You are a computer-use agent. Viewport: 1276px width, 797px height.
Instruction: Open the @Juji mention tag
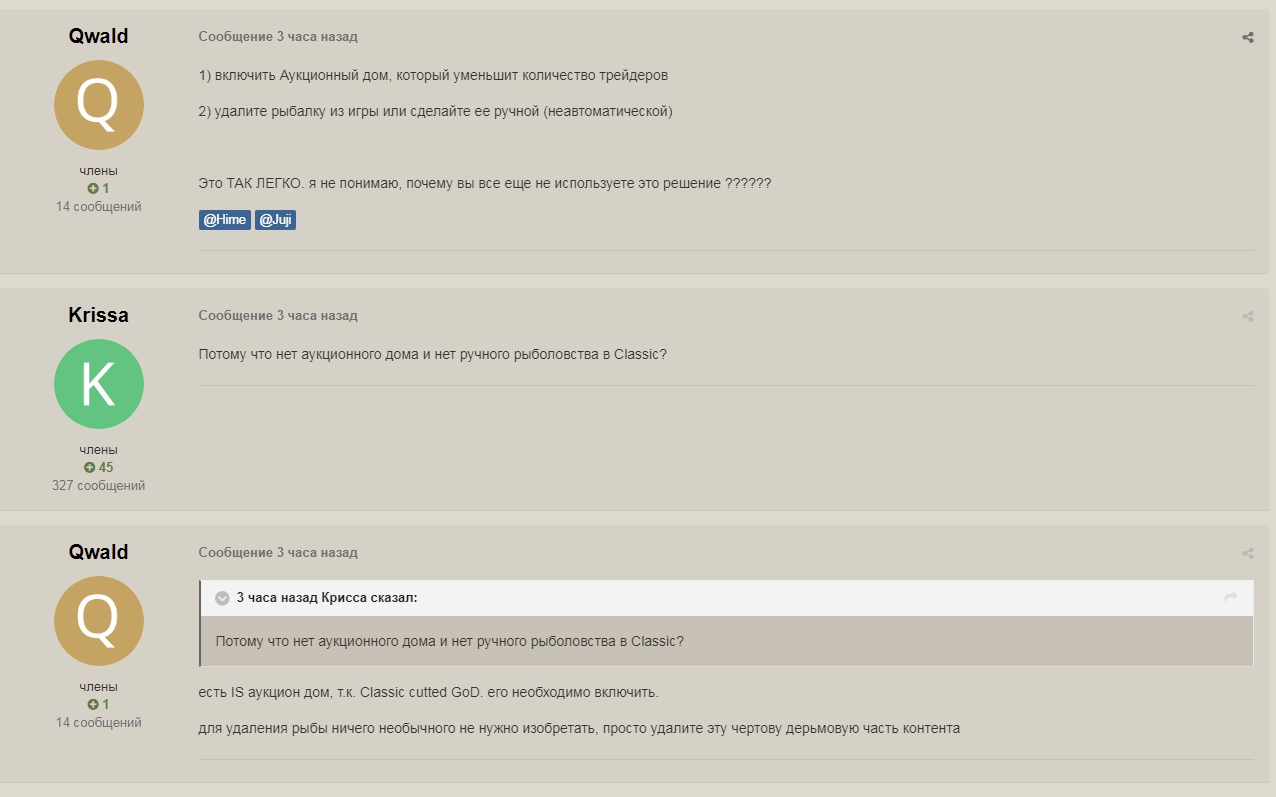pos(275,220)
